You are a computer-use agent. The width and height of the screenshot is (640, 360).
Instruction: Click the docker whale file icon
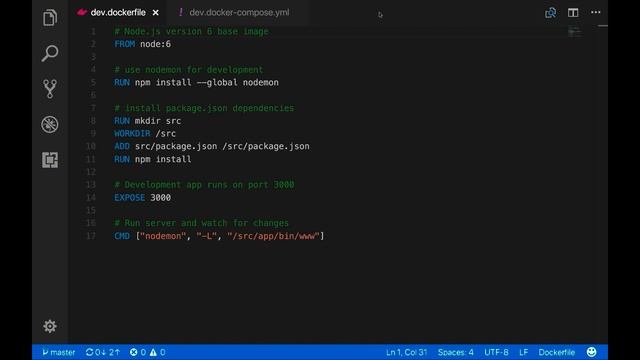click(x=82, y=12)
